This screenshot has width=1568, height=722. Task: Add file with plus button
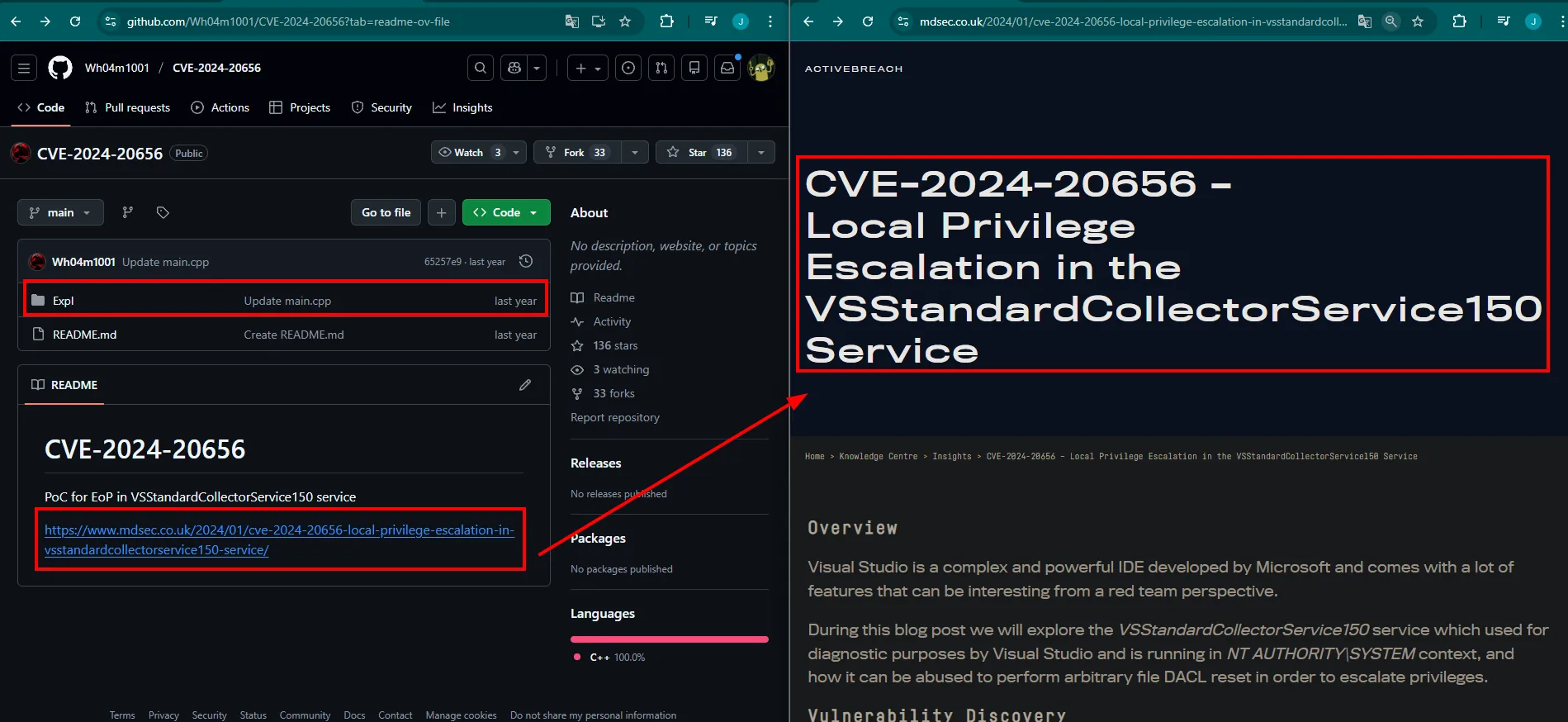tap(442, 212)
